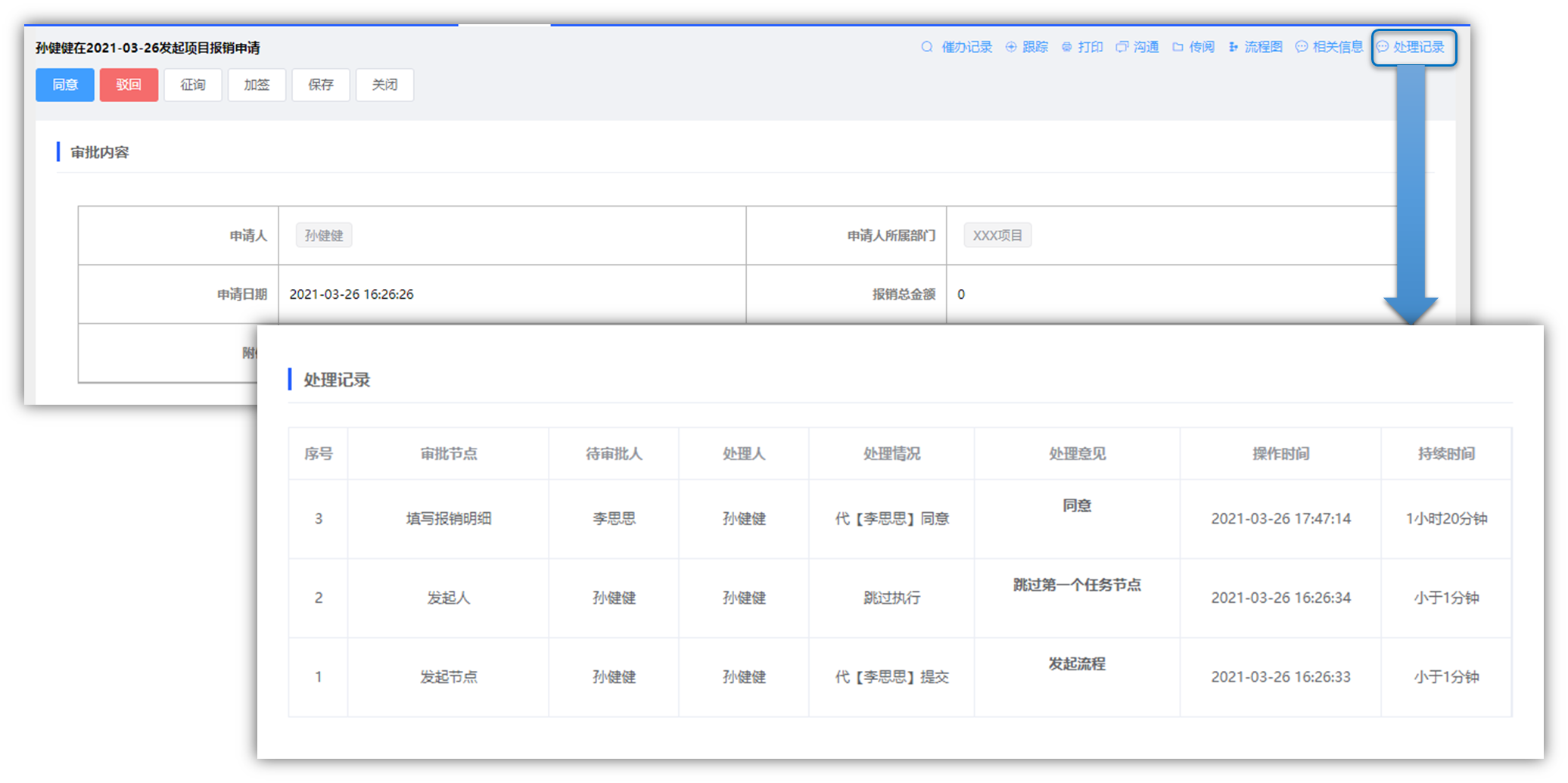This screenshot has width=1568, height=783.
Task: Click the 操作时间 column header
Action: click(x=1280, y=454)
